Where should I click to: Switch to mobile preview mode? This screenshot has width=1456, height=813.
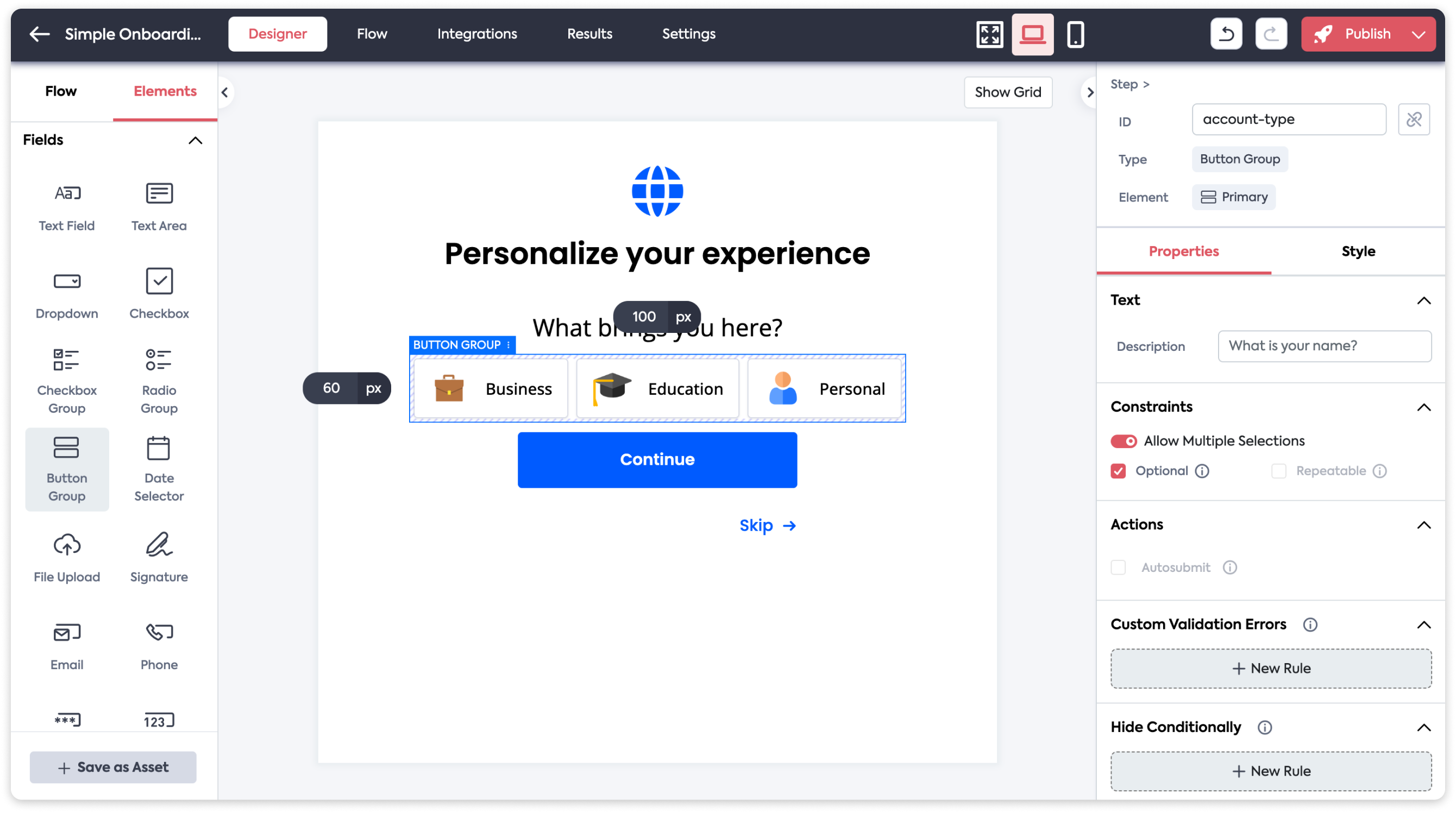[x=1075, y=34]
